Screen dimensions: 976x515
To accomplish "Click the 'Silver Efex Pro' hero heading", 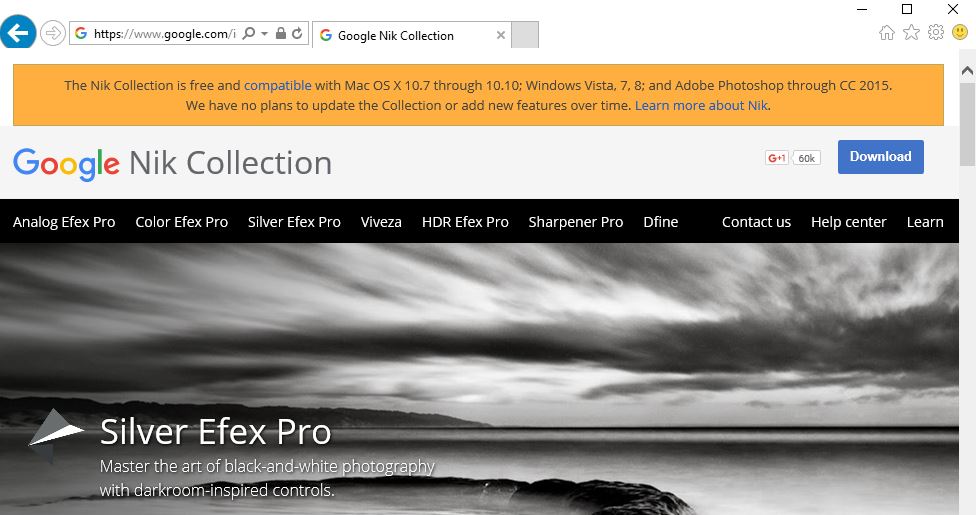I will [x=215, y=432].
